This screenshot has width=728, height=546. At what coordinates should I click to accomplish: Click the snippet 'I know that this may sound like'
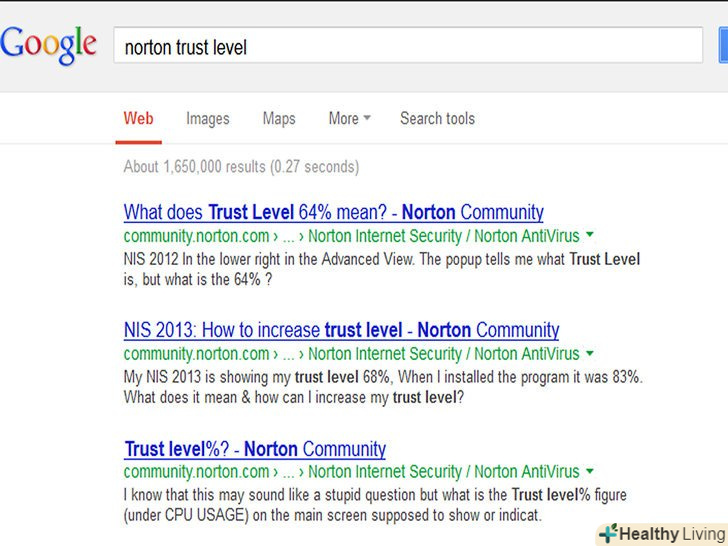tap(375, 505)
